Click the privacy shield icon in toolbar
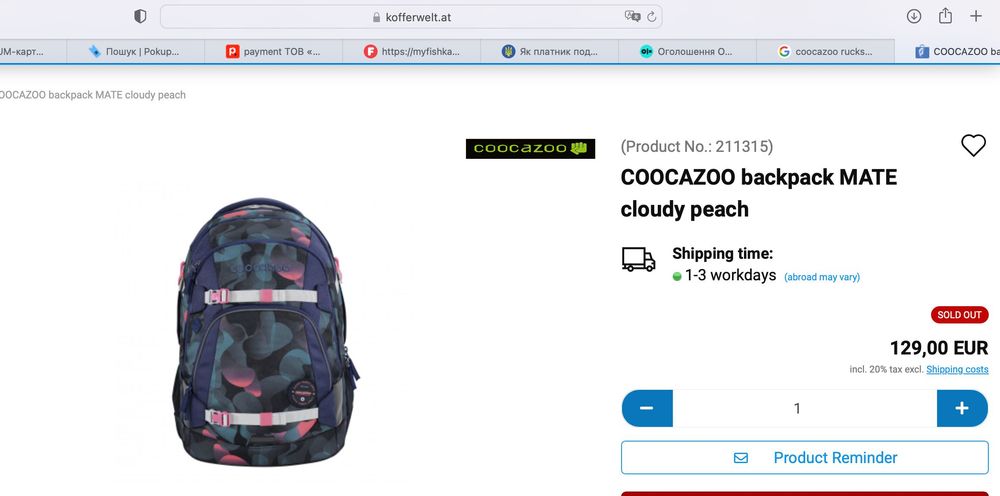The image size is (1000, 496). (140, 17)
